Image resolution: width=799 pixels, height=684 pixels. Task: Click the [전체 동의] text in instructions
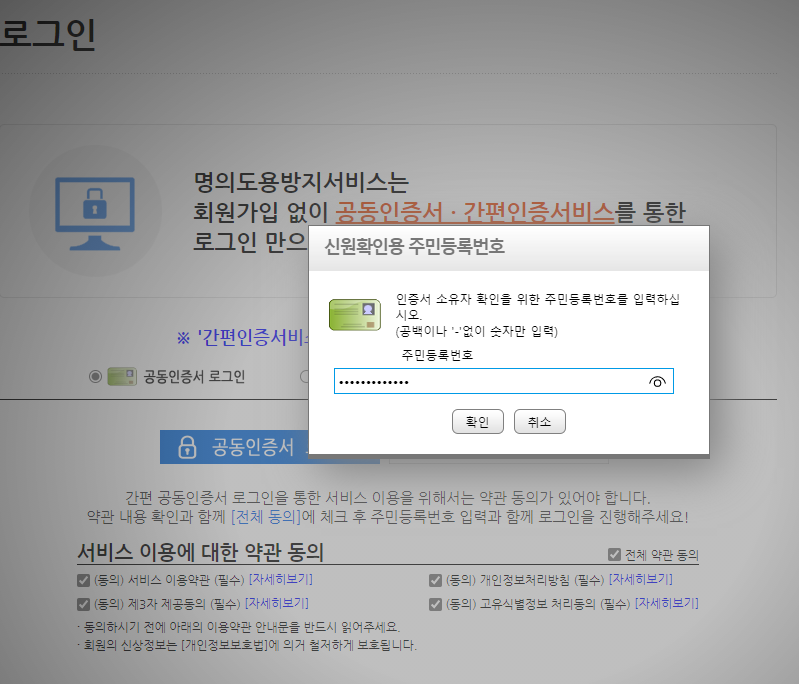pyautogui.click(x=266, y=517)
